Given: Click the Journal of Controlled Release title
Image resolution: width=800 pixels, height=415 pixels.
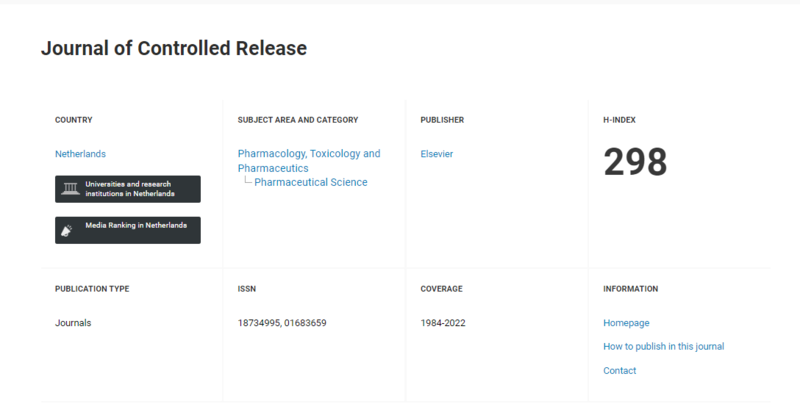Looking at the screenshot, I should click(173, 48).
